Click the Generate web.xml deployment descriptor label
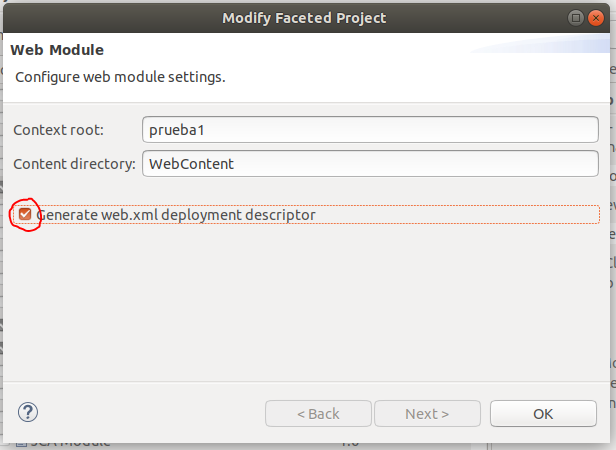Image resolution: width=616 pixels, height=450 pixels. coord(176,215)
